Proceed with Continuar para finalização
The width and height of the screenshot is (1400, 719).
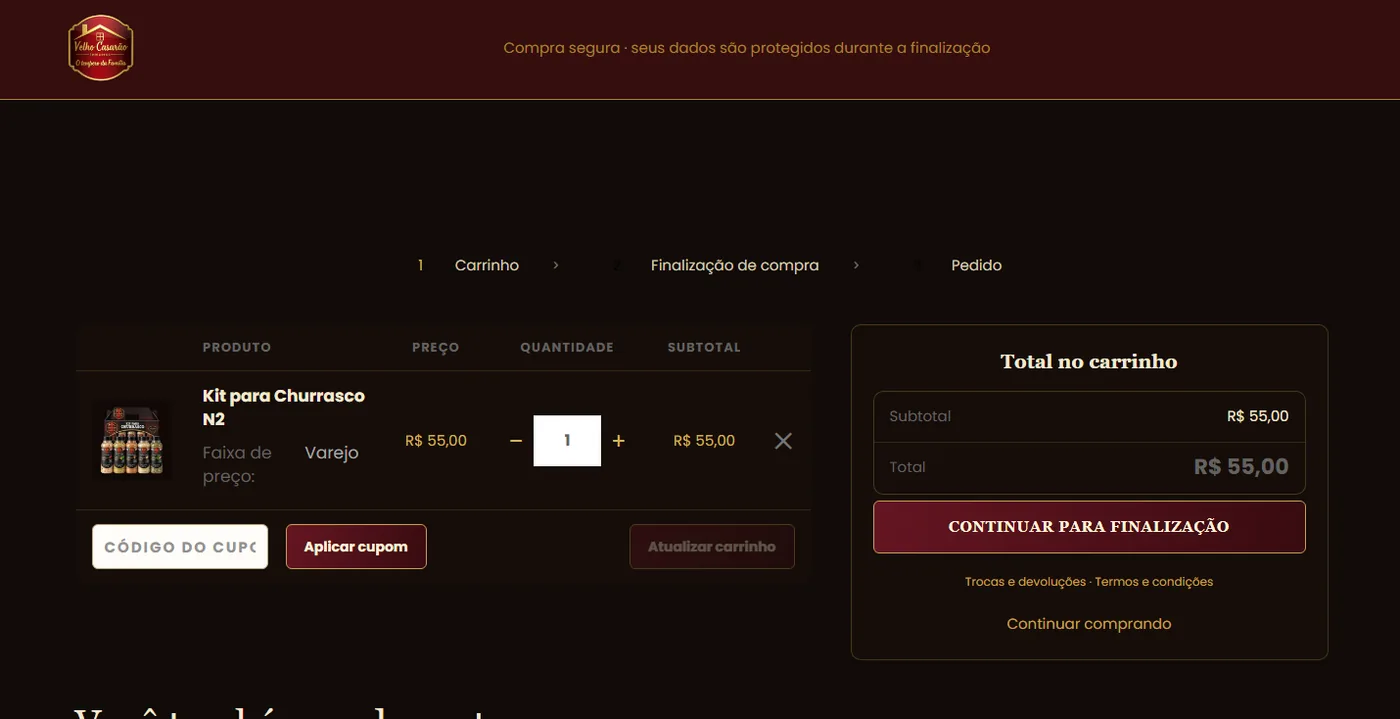click(1089, 527)
